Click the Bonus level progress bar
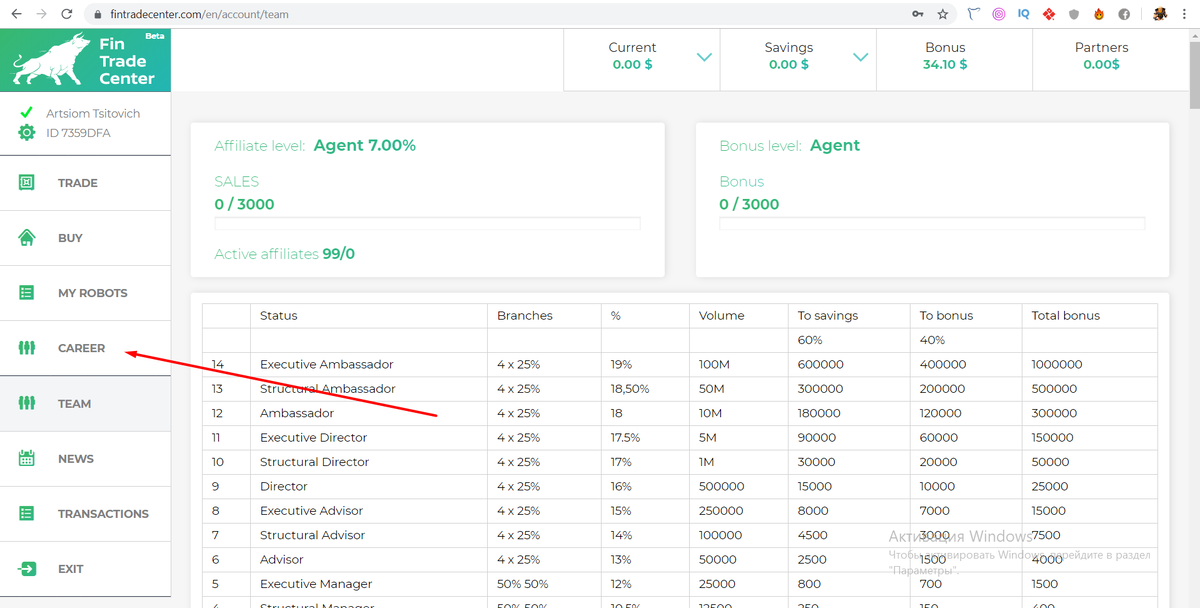The height and width of the screenshot is (608, 1200). point(932,224)
